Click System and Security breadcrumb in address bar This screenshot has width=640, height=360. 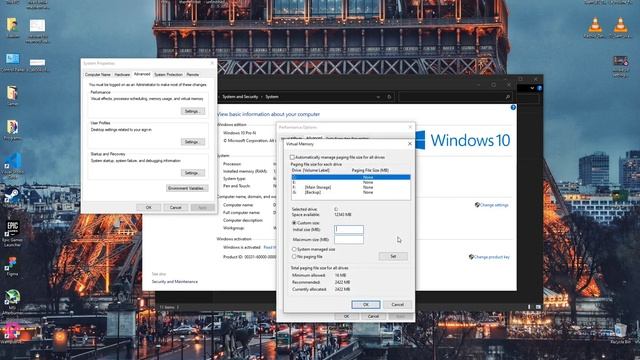point(240,97)
